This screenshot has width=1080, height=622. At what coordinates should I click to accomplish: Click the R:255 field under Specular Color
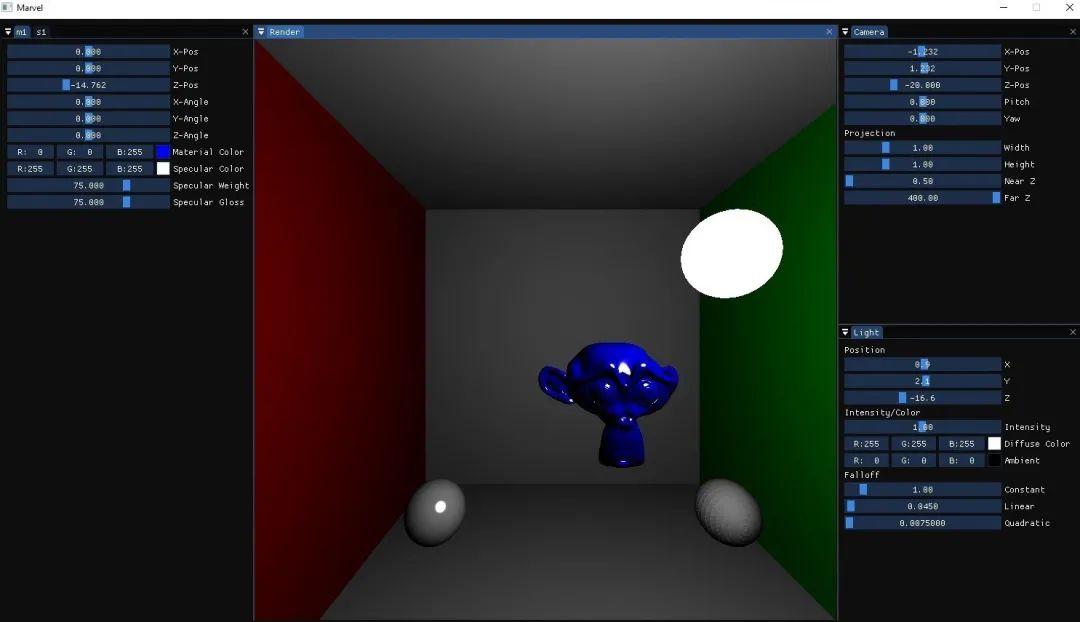(29, 168)
